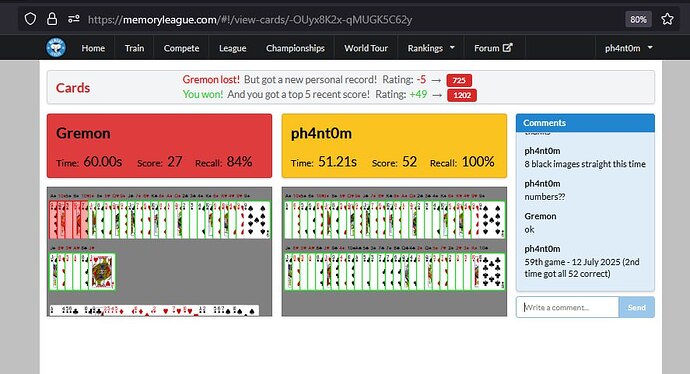
Task: Click the 'You won!' result text
Action: (203, 94)
